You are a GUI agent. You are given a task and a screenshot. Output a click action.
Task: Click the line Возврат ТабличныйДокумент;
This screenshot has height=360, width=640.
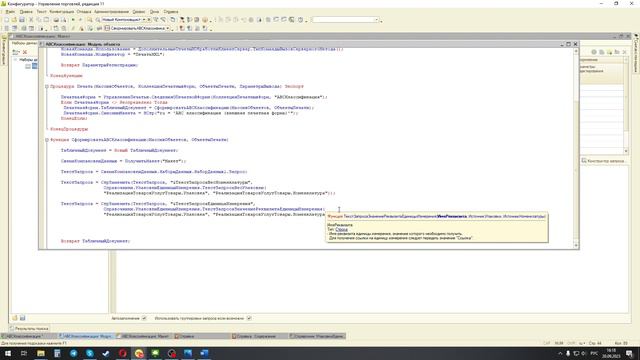(x=95, y=241)
